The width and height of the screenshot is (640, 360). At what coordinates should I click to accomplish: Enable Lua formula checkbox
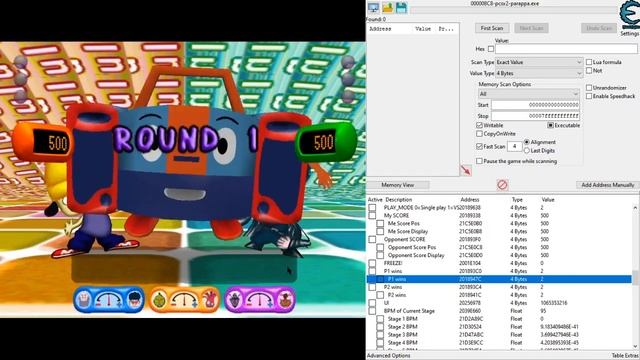point(589,62)
